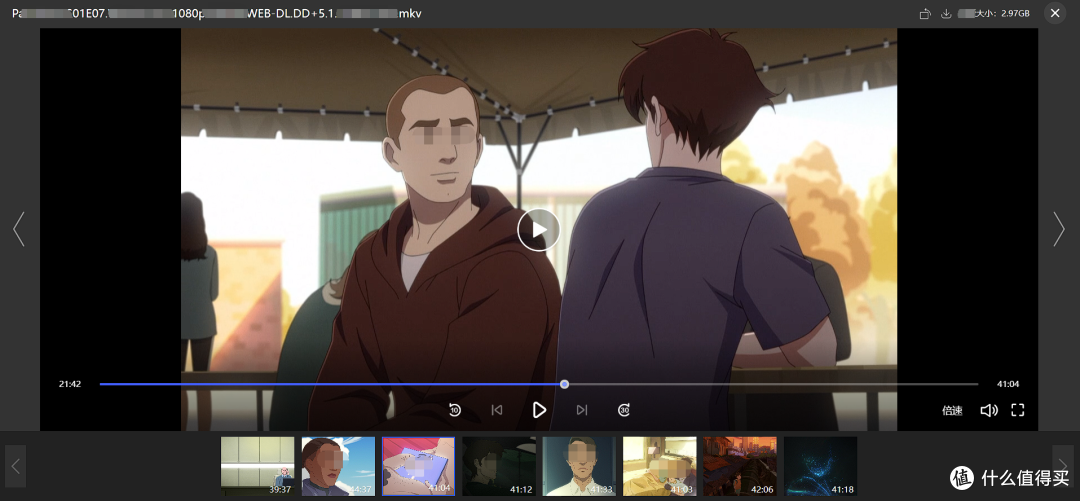This screenshot has height=501, width=1080.
Task: Open the thumbnail labeled 41:33
Action: [x=579, y=466]
